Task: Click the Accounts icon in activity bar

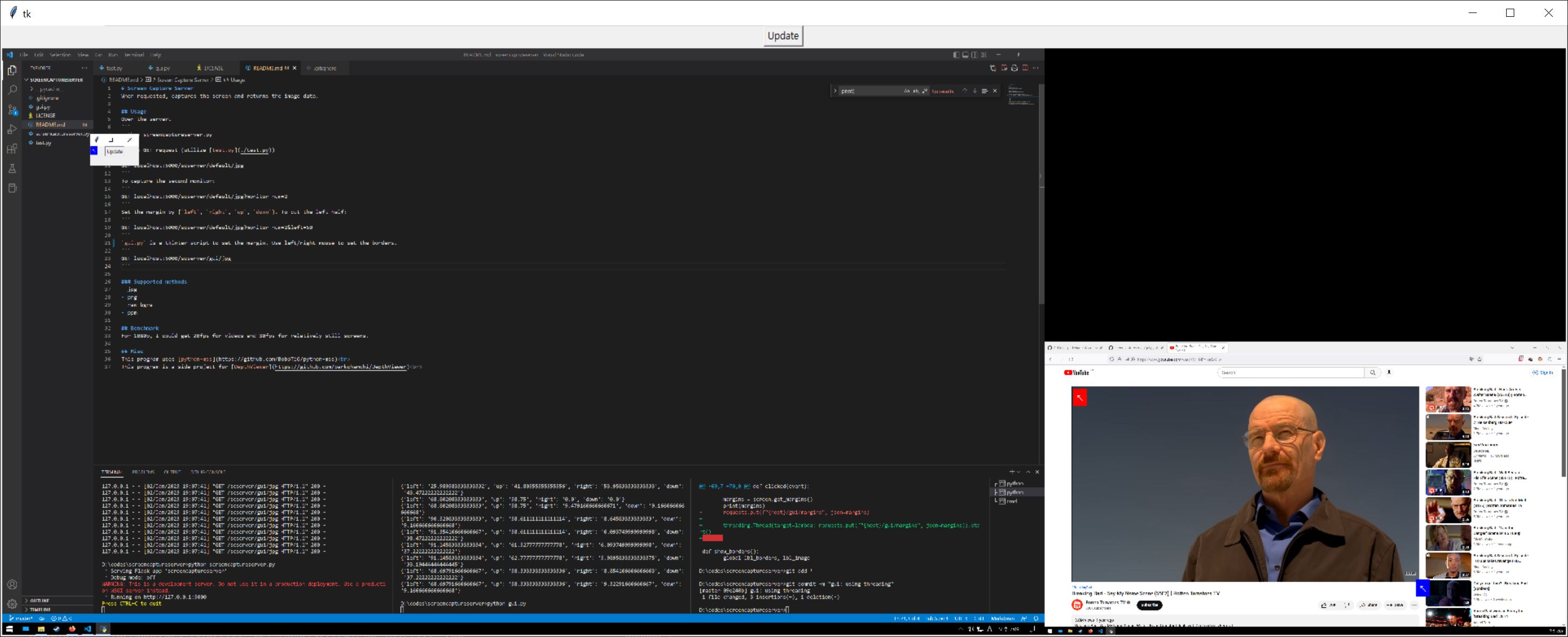Action: [x=12, y=585]
